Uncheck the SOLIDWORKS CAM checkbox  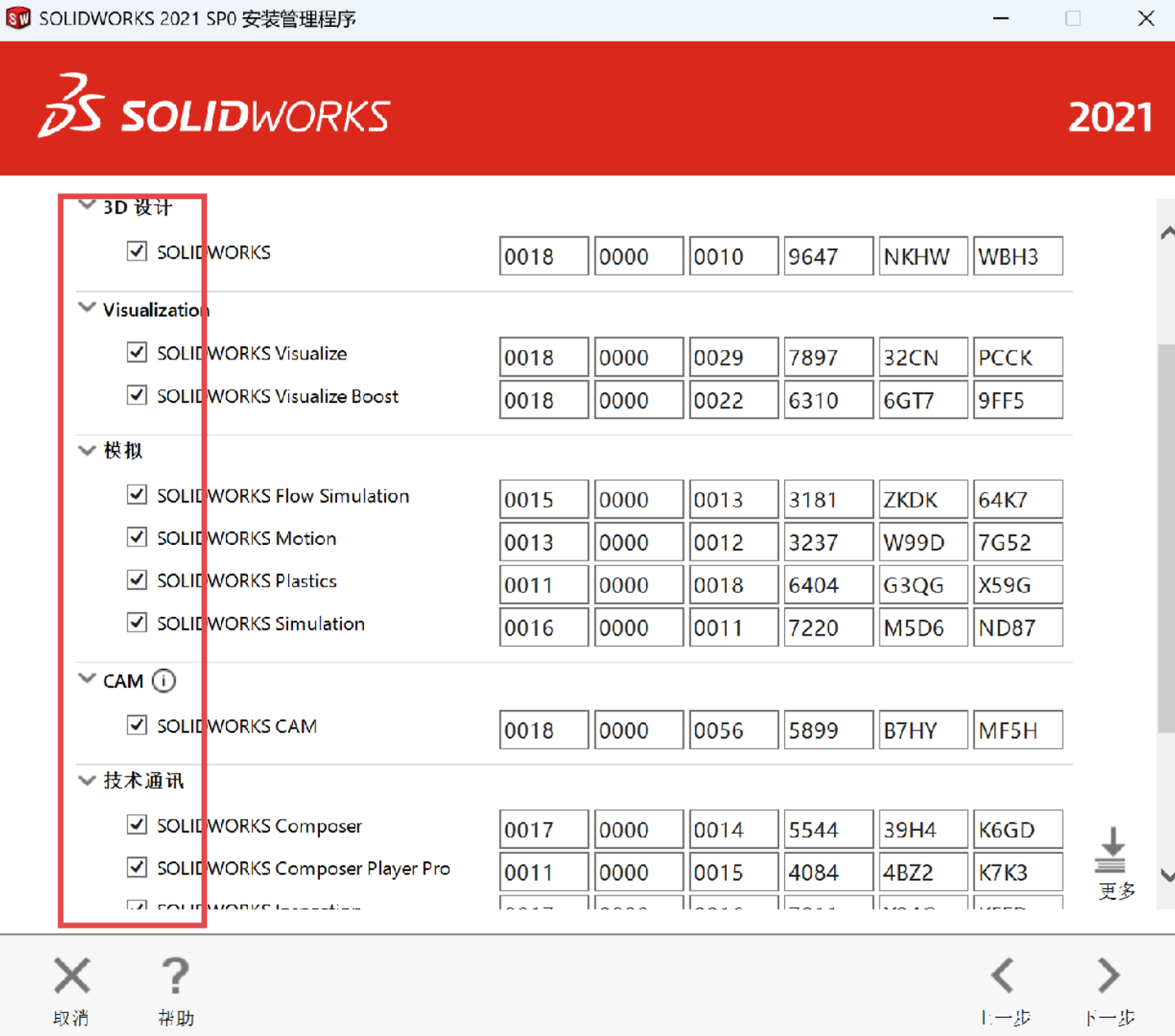point(136,724)
